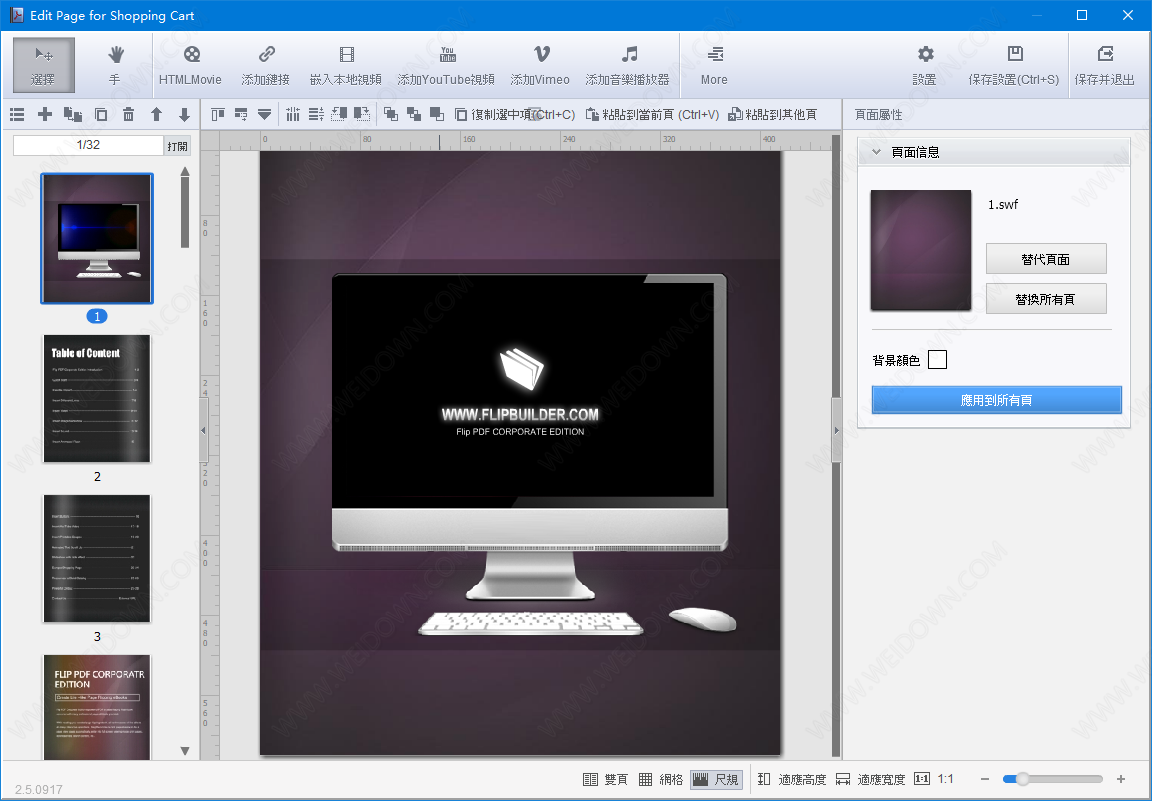
Task: Open the More tools menu
Action: click(714, 65)
